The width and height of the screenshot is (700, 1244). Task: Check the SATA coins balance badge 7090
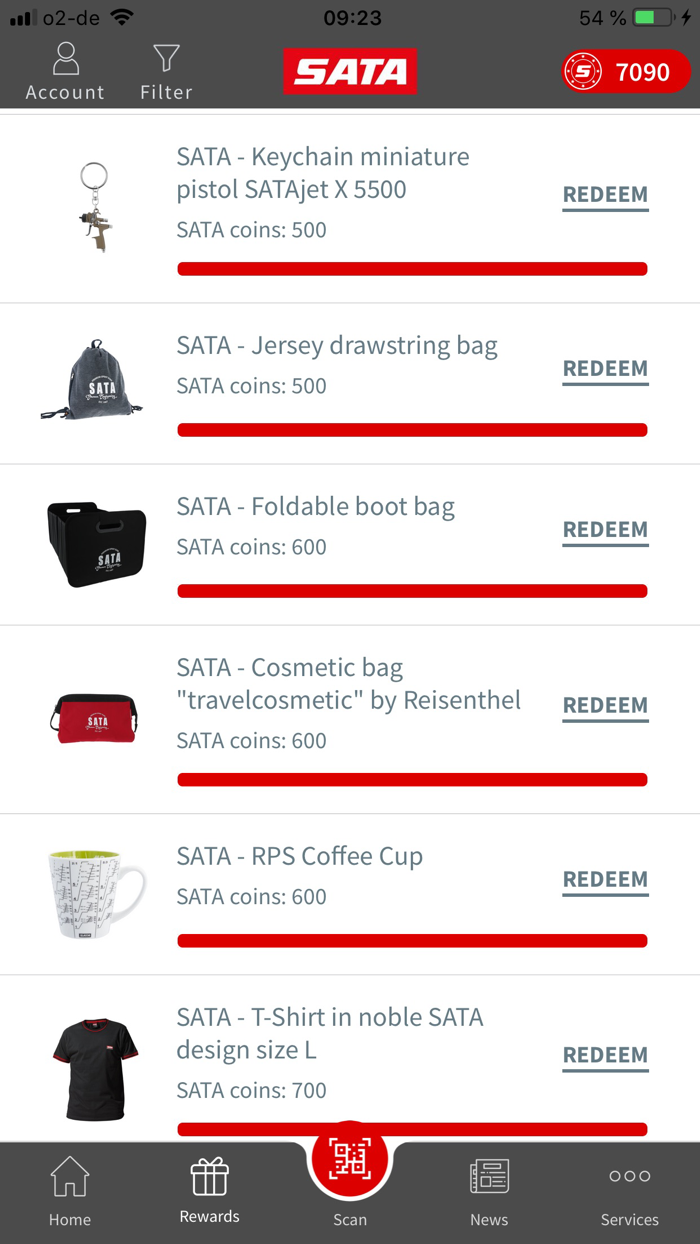click(625, 71)
